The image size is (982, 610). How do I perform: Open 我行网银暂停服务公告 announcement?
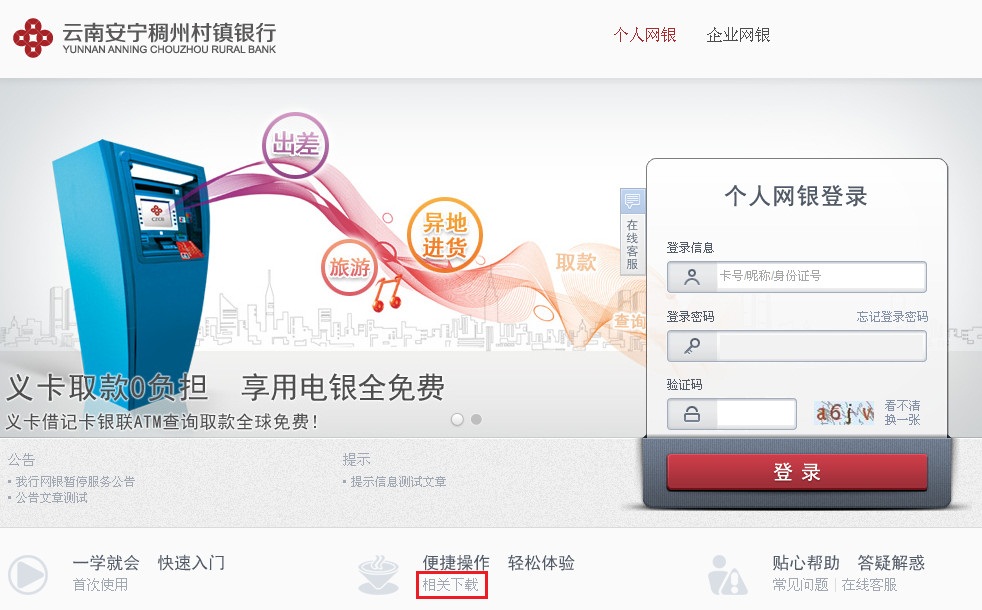(x=75, y=482)
